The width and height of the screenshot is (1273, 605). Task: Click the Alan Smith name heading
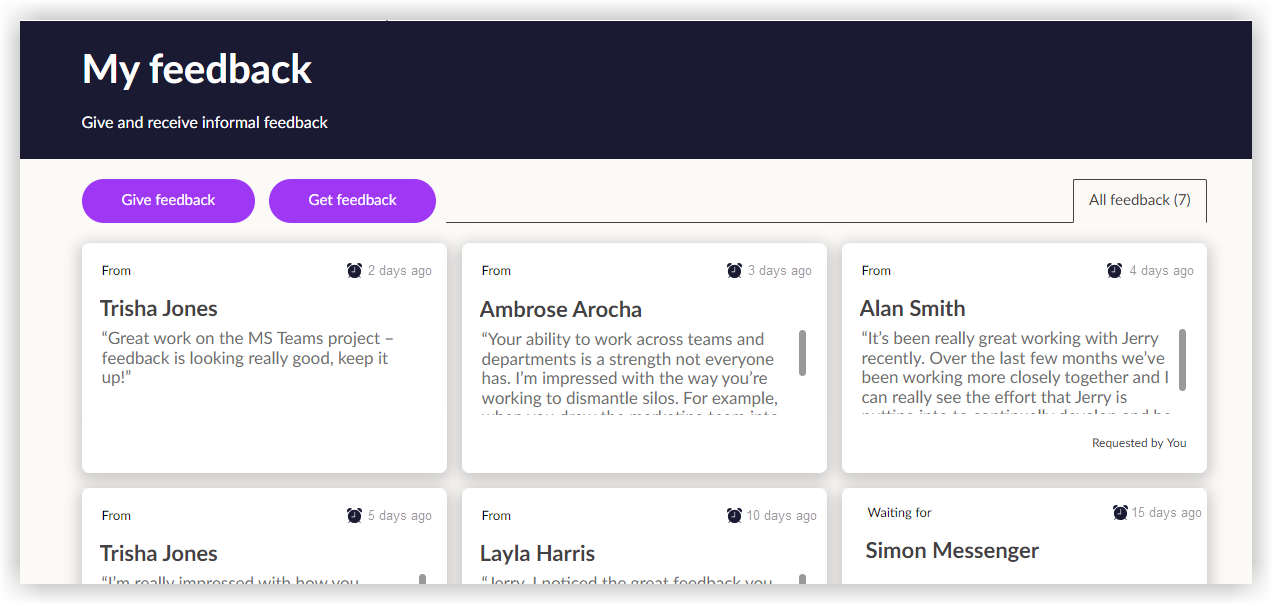(x=912, y=308)
